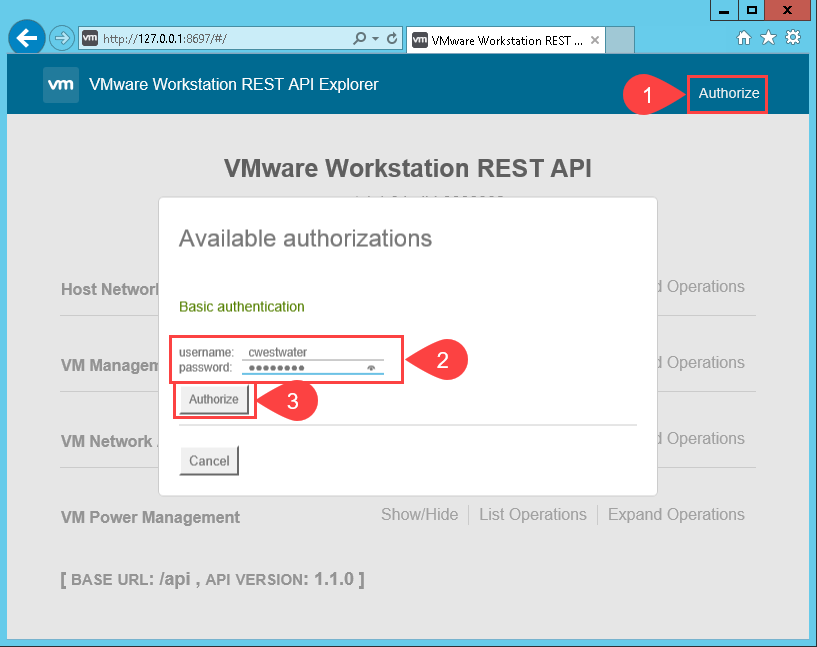Close the browser window
Screen dimensions: 817x647
coord(787,10)
